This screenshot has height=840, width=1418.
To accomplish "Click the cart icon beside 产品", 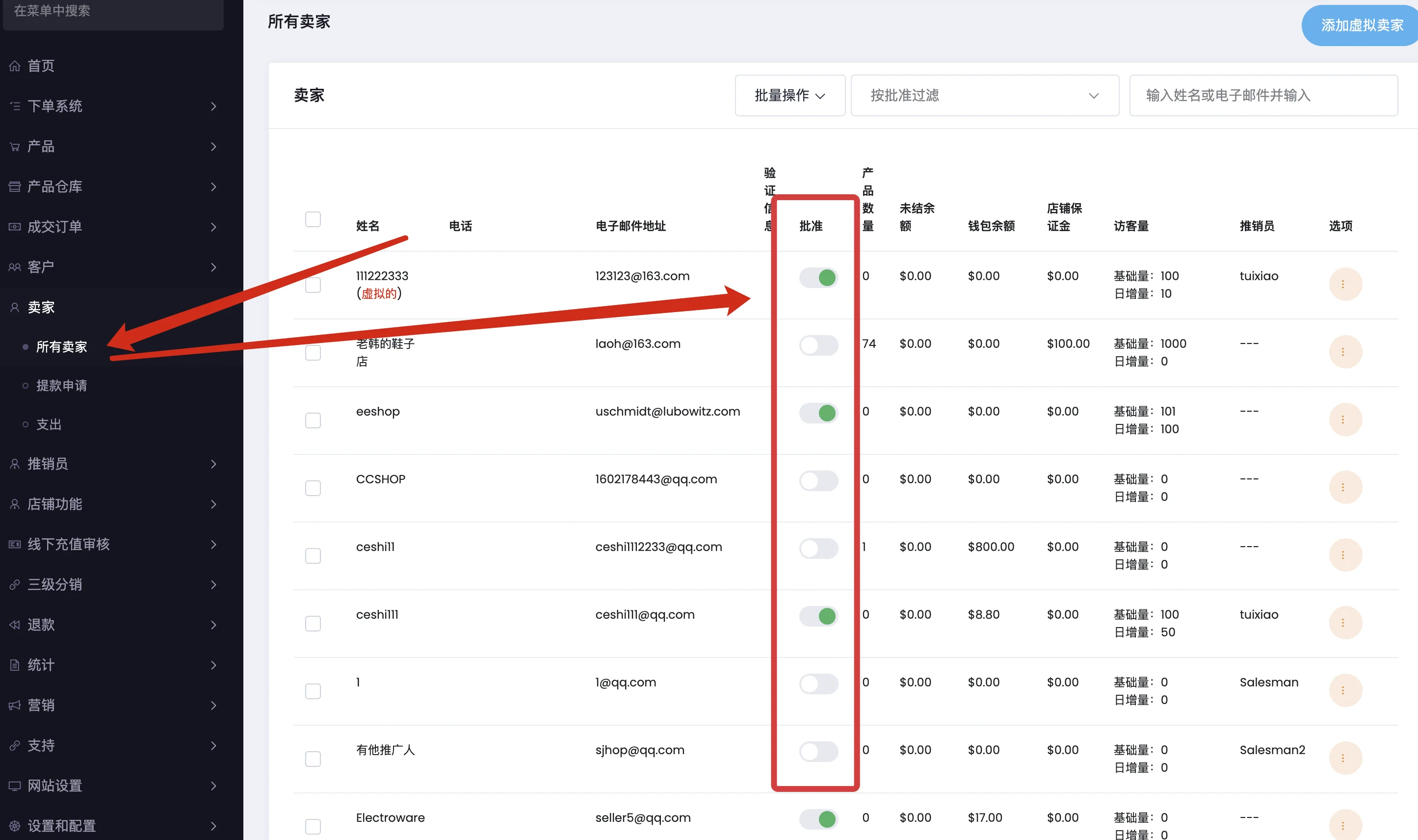I will [x=15, y=147].
